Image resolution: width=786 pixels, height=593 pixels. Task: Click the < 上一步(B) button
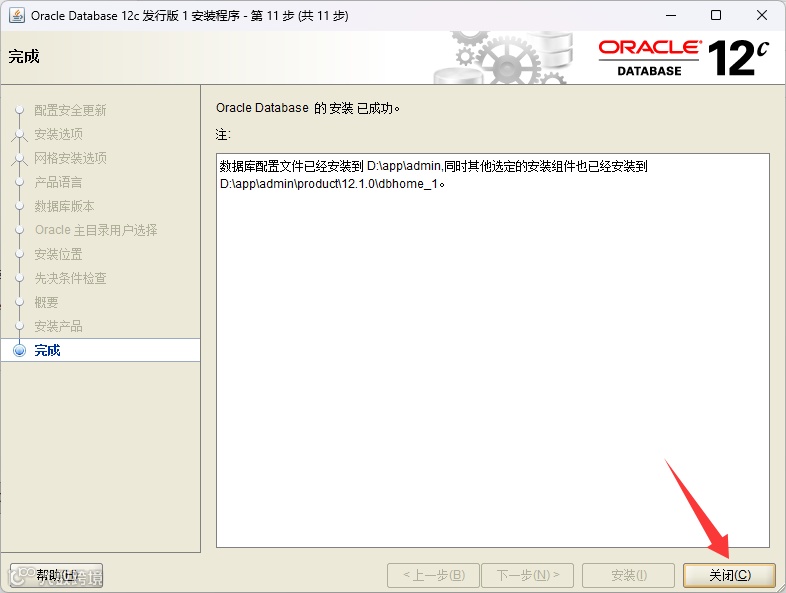pos(434,575)
